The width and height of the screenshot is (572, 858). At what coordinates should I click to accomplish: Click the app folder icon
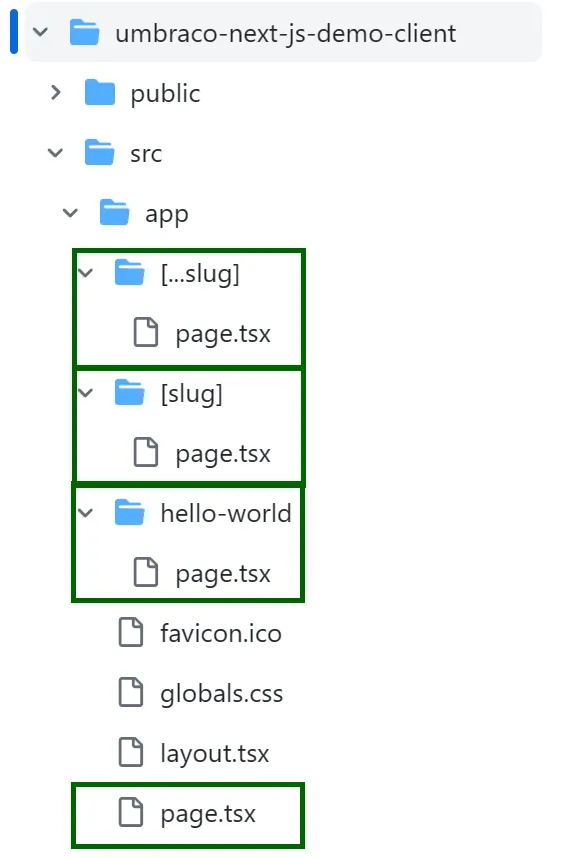(x=114, y=212)
